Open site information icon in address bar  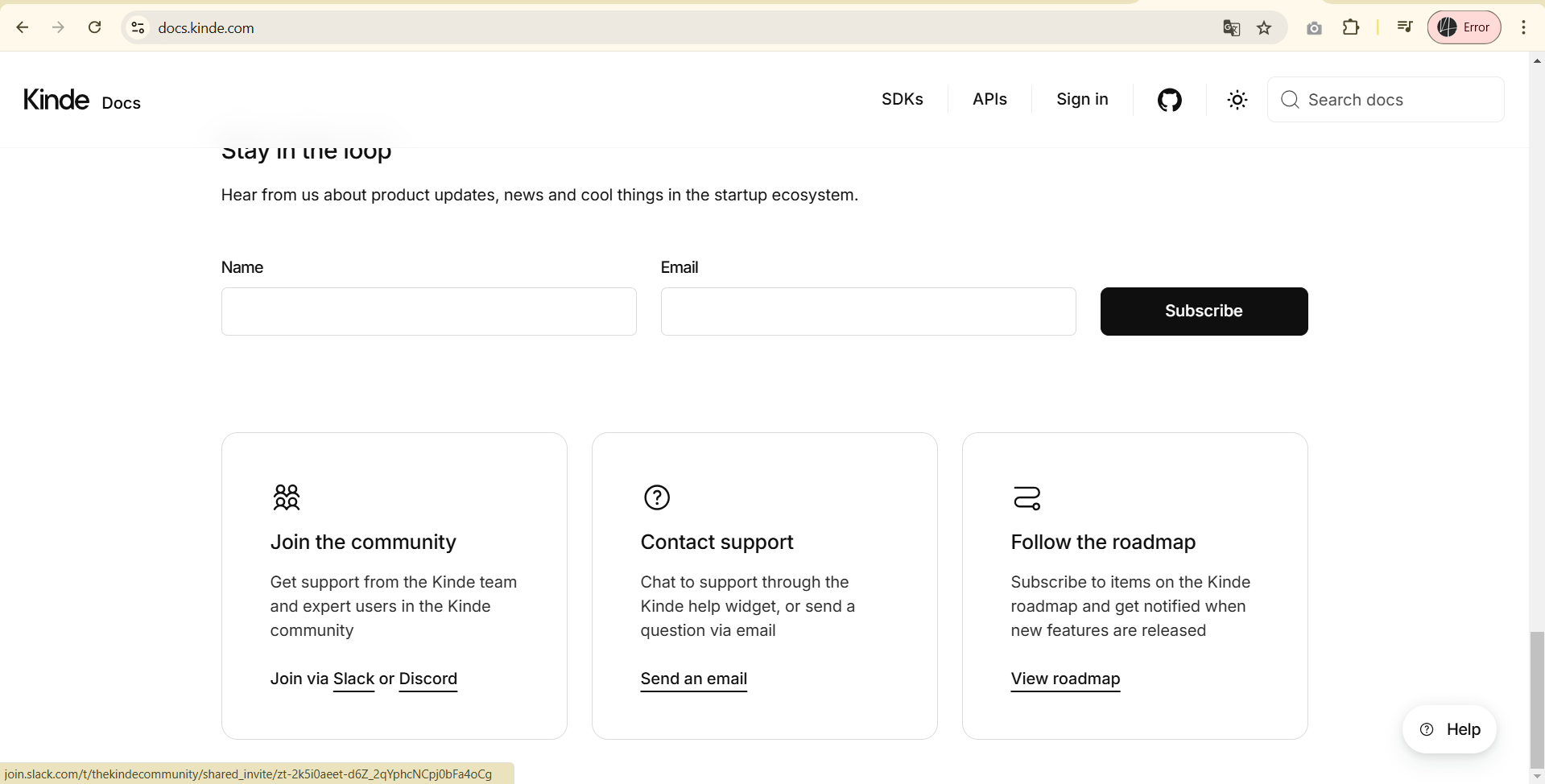tap(138, 27)
